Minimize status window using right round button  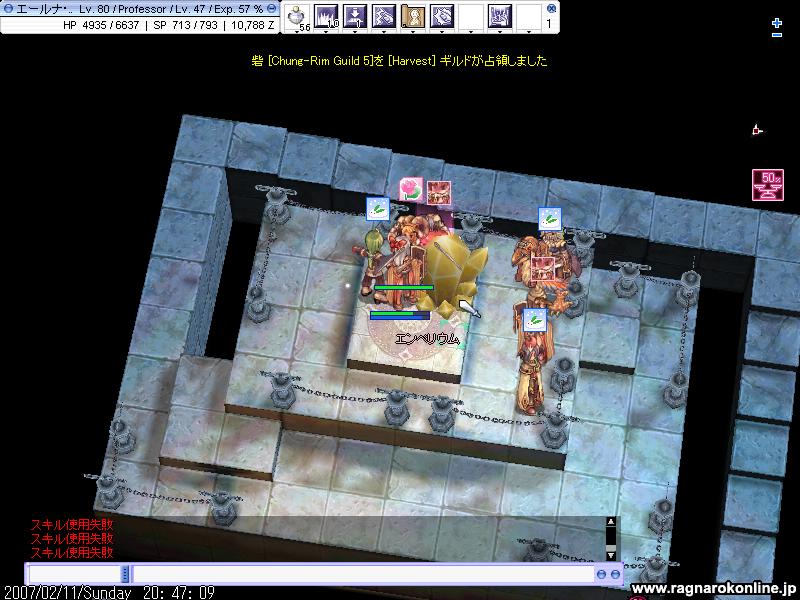272,9
